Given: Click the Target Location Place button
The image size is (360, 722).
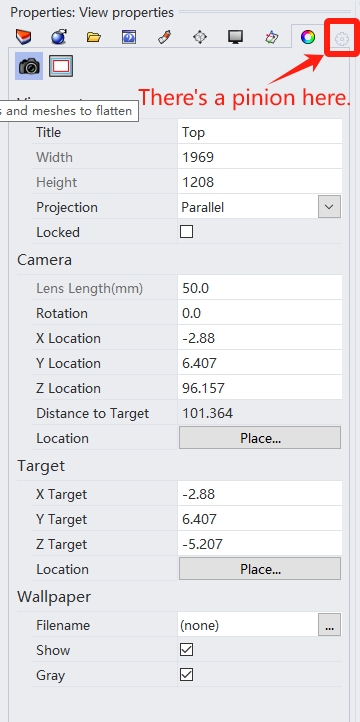Looking at the screenshot, I should coord(260,569).
